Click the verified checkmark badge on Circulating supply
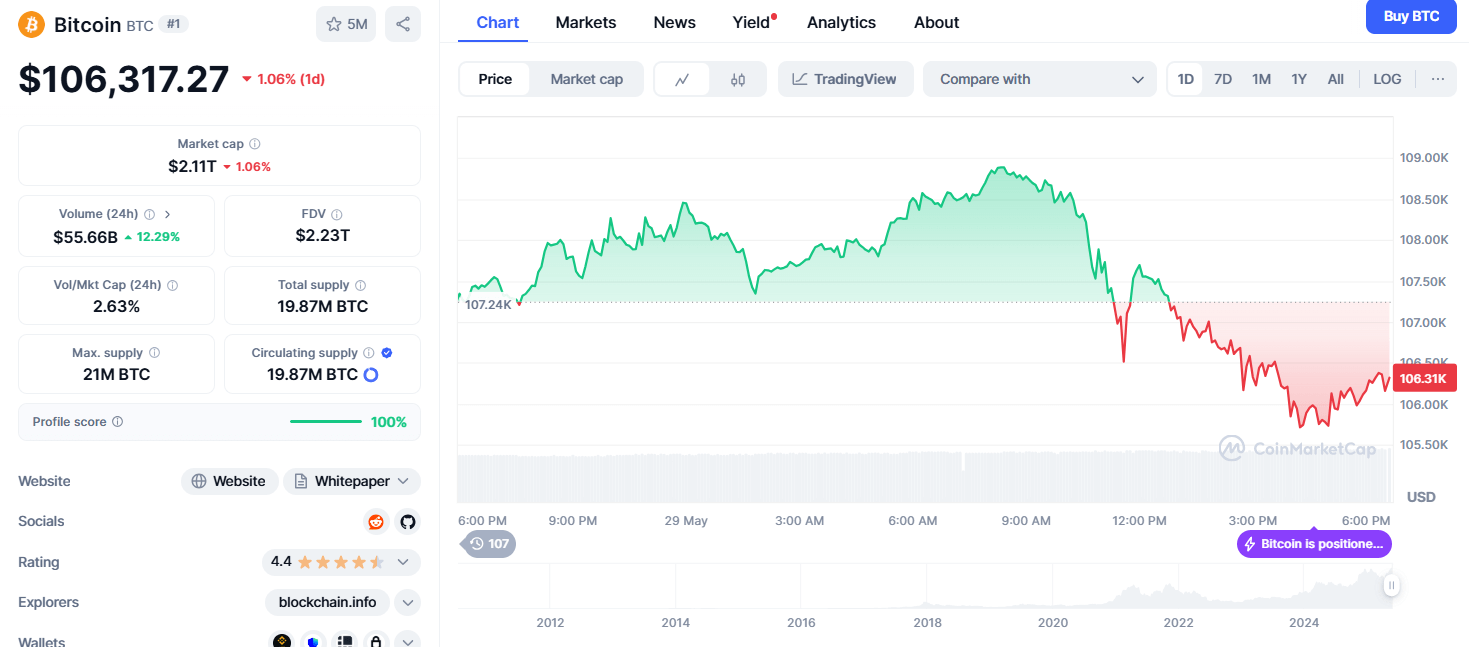This screenshot has height=647, width=1469. coord(387,353)
